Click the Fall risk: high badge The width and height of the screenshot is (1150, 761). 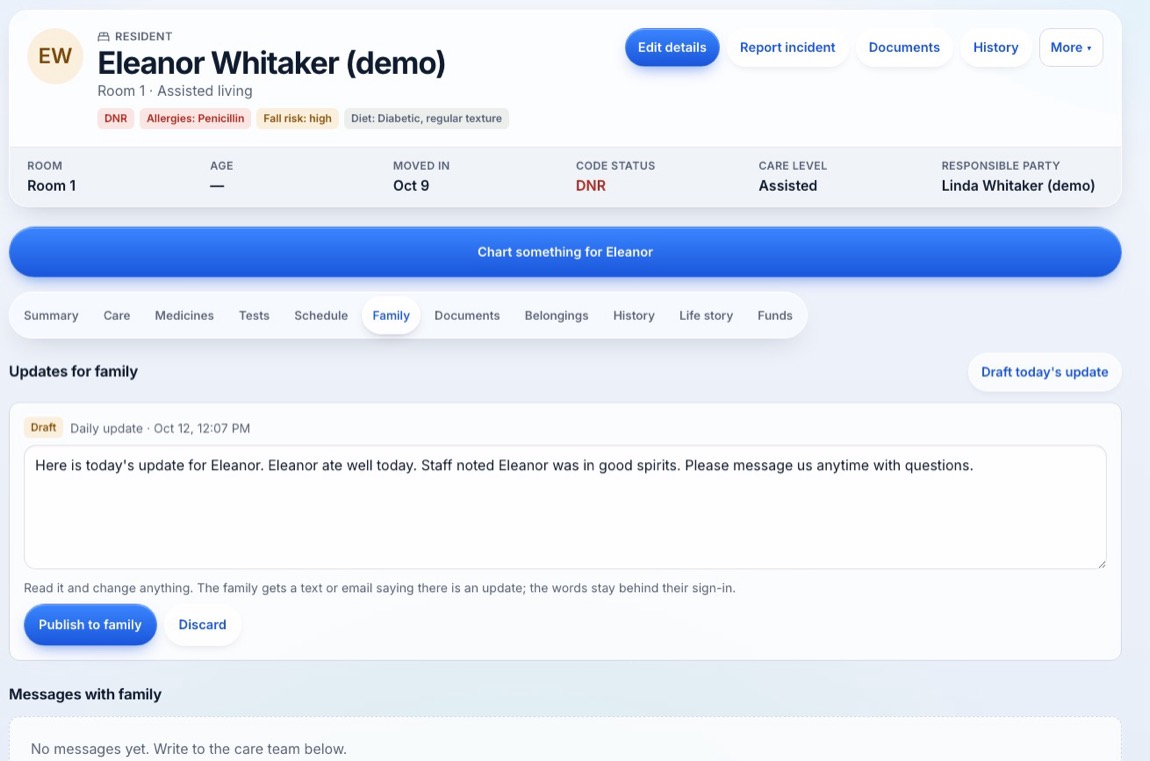pyautogui.click(x=297, y=119)
